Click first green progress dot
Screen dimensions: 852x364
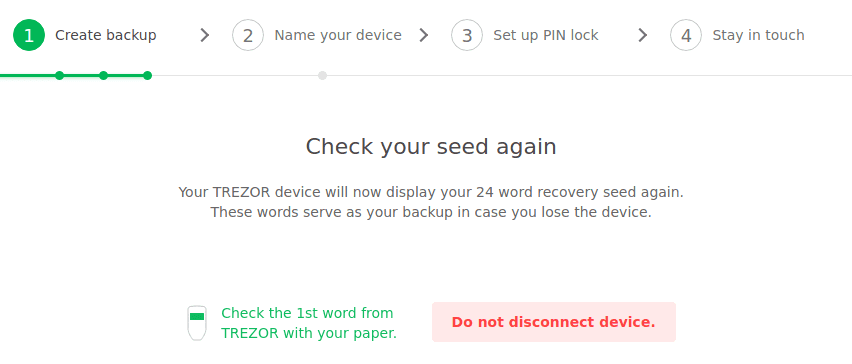click(x=60, y=76)
